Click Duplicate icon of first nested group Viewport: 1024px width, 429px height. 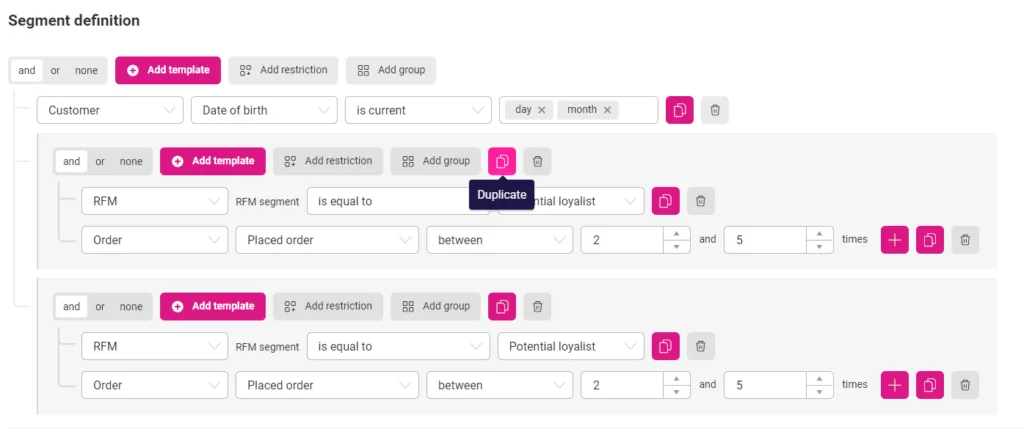(502, 161)
